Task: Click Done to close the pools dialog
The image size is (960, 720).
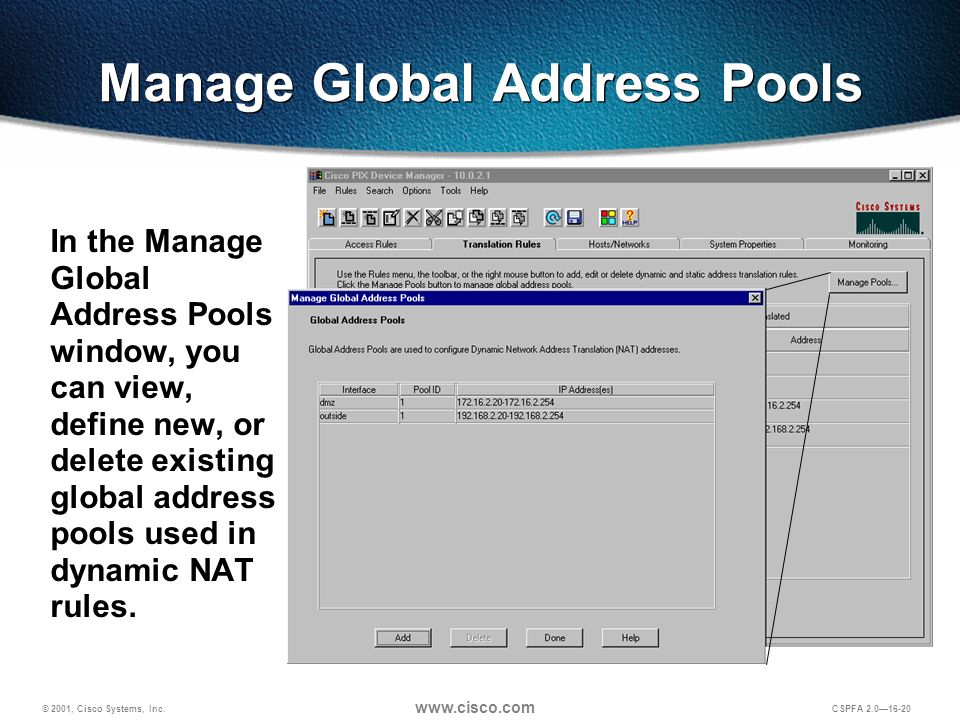Action: (555, 638)
